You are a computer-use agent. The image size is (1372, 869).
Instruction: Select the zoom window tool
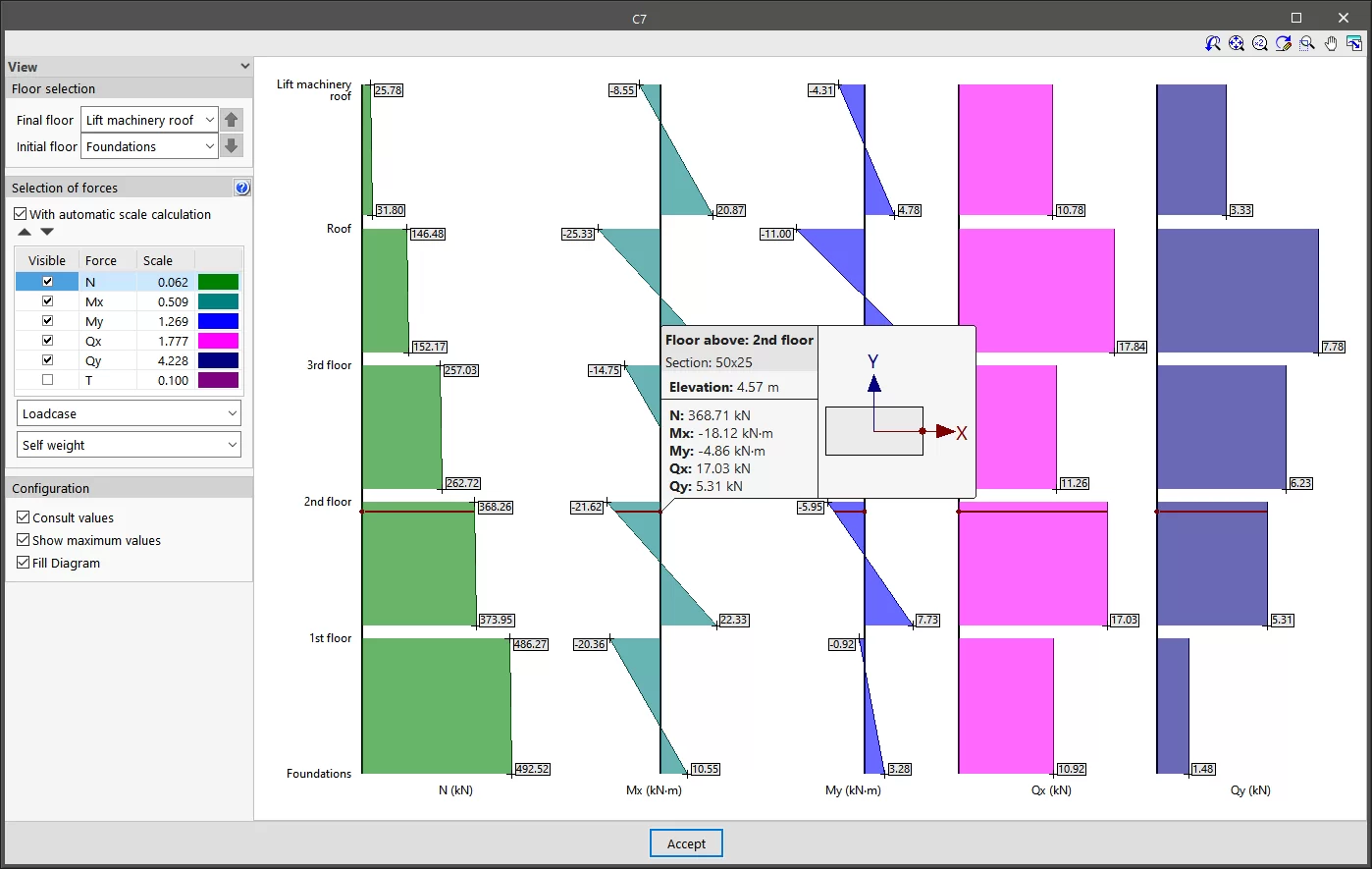coord(1307,43)
